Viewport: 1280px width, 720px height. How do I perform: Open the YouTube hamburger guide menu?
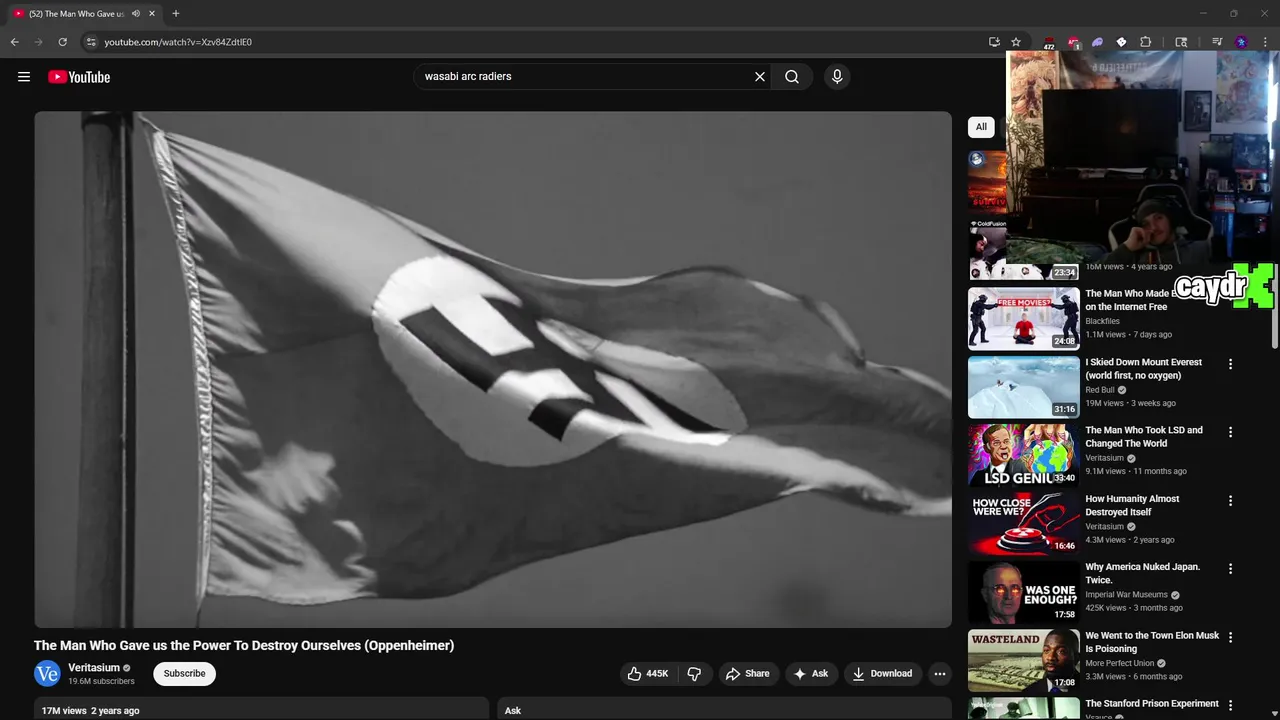tap(24, 77)
